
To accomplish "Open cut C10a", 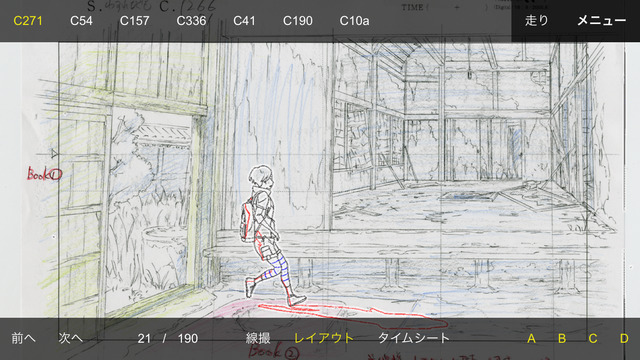I will pos(354,21).
